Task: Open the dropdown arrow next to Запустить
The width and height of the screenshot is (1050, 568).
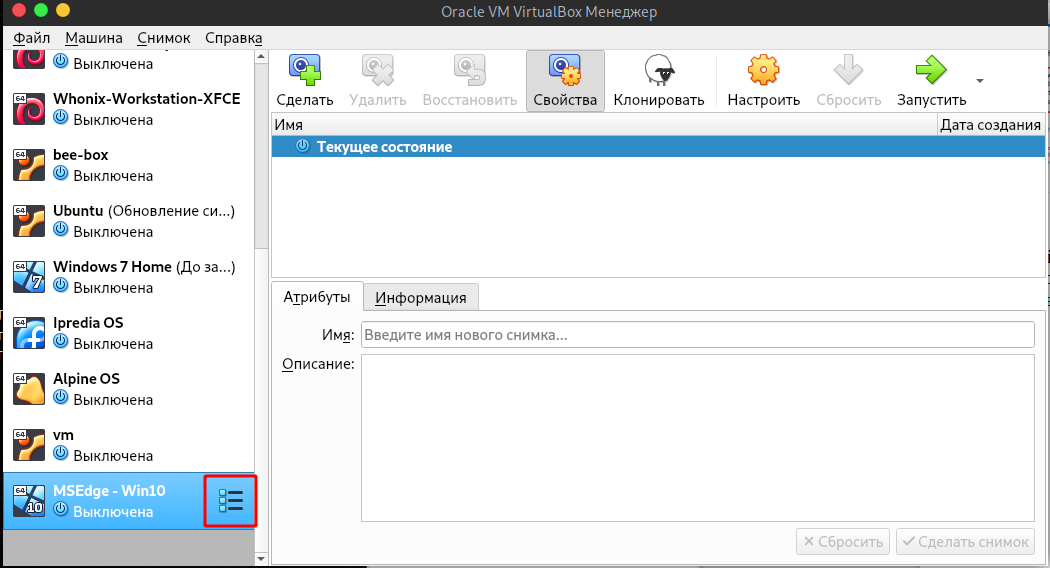Action: pyautogui.click(x=980, y=81)
